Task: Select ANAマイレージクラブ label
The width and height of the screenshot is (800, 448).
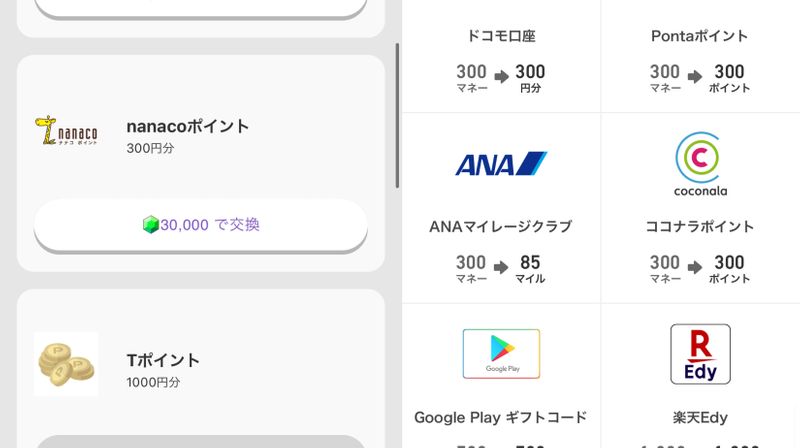Action: coord(501,227)
